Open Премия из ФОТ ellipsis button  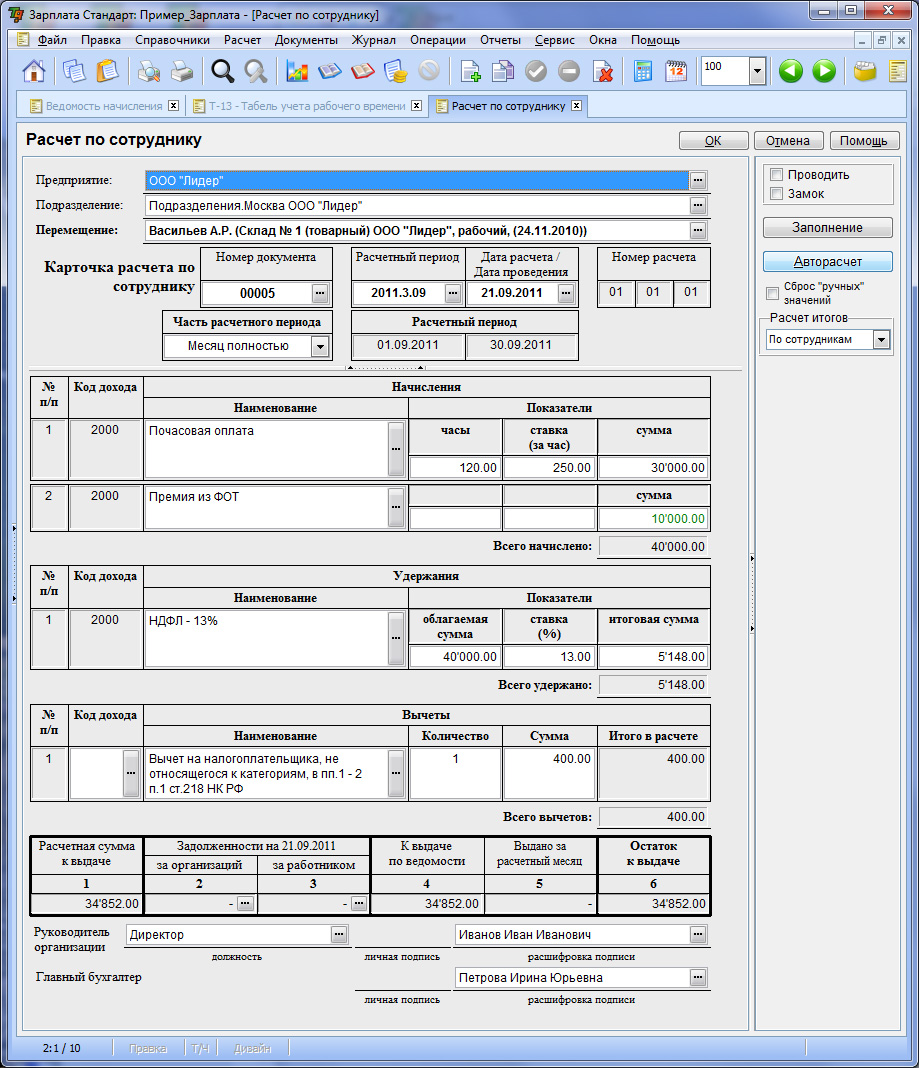396,507
